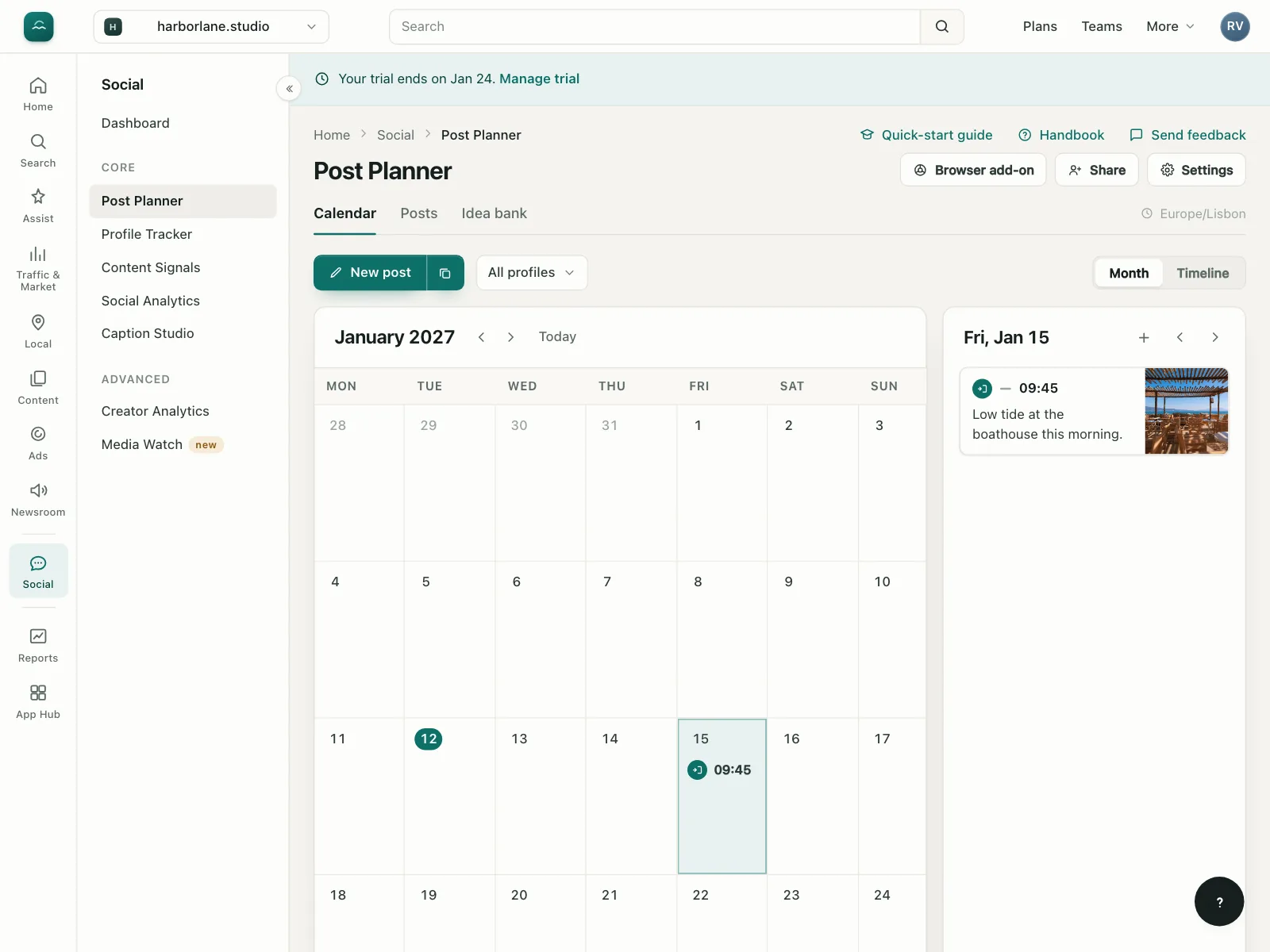Viewport: 1270px width, 952px height.
Task: Open Media Watch in the sidebar
Action: coord(183,444)
